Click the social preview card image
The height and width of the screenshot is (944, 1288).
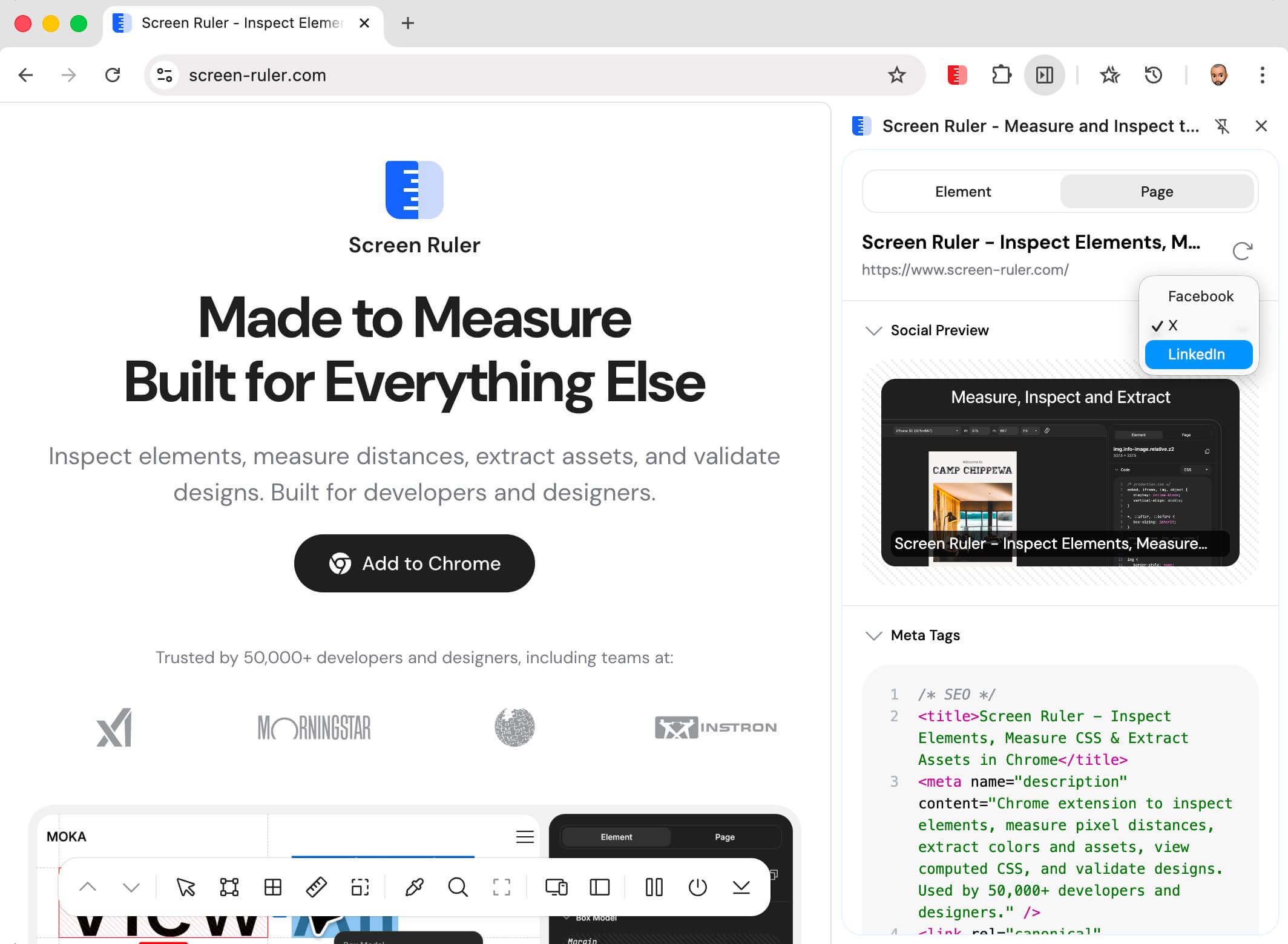click(1060, 473)
